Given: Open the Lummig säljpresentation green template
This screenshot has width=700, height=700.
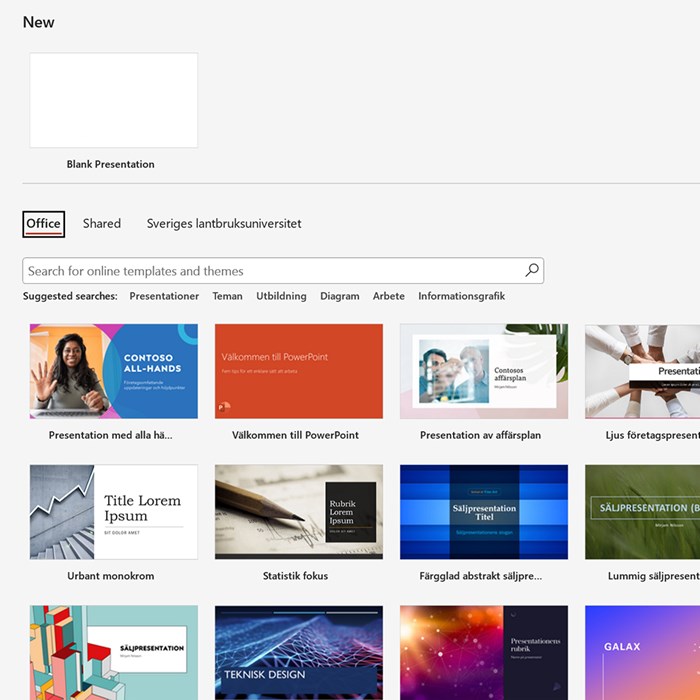Looking at the screenshot, I should [x=642, y=512].
